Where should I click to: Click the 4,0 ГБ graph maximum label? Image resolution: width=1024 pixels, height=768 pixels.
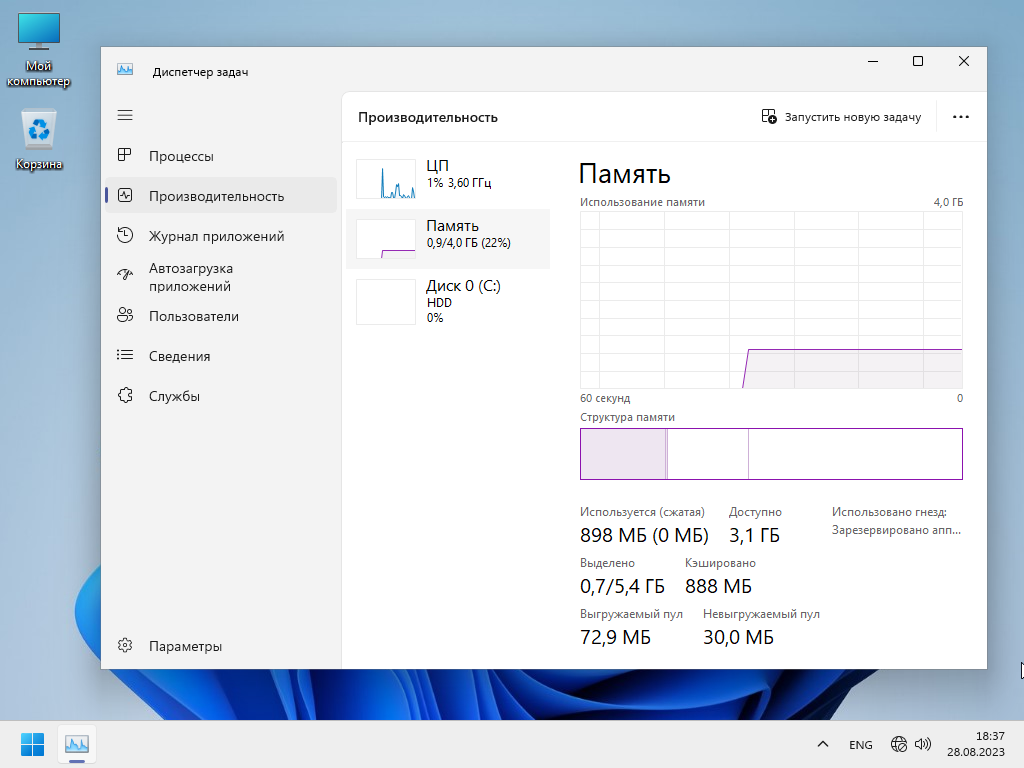948,202
